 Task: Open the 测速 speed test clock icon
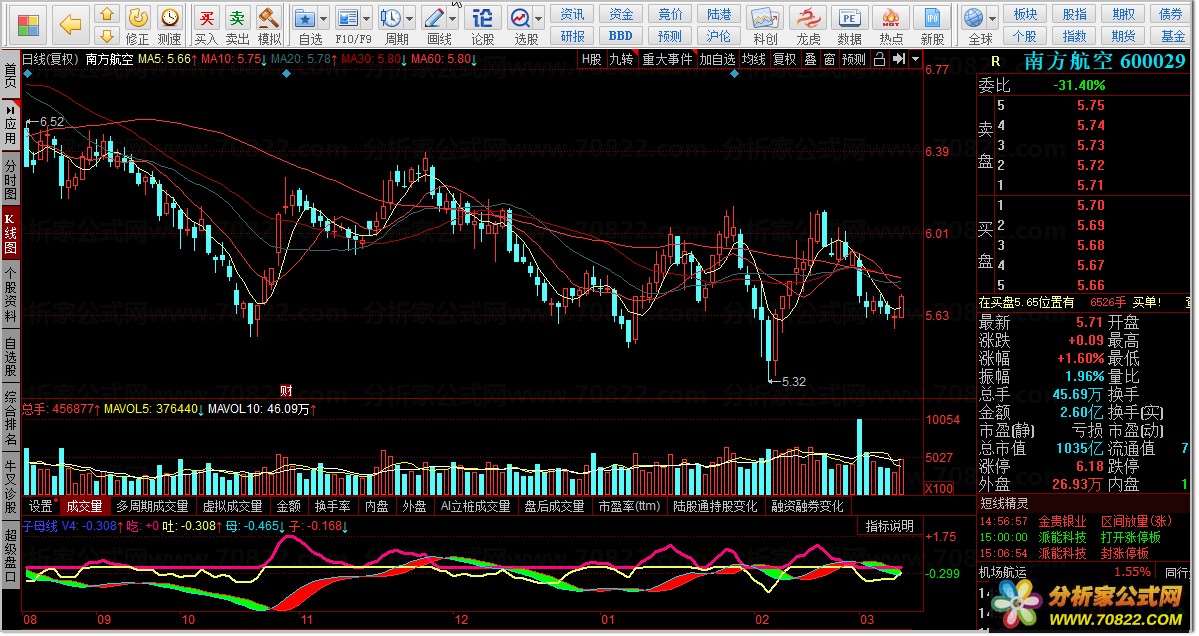[169, 25]
